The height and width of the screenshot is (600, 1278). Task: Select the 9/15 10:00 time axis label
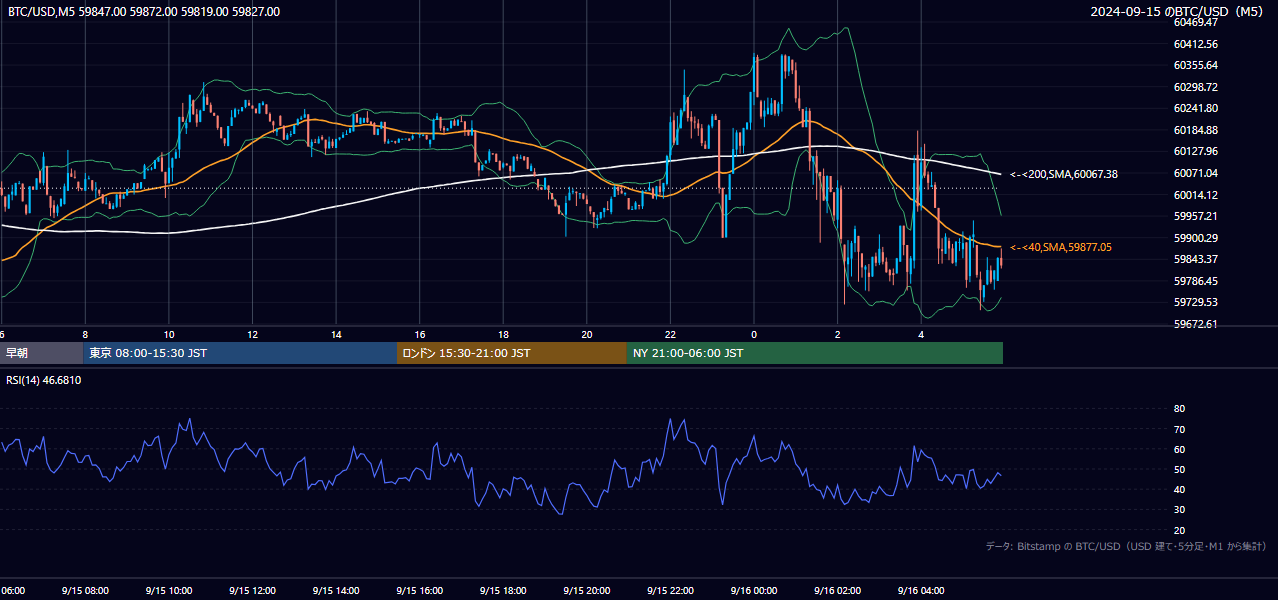click(168, 591)
